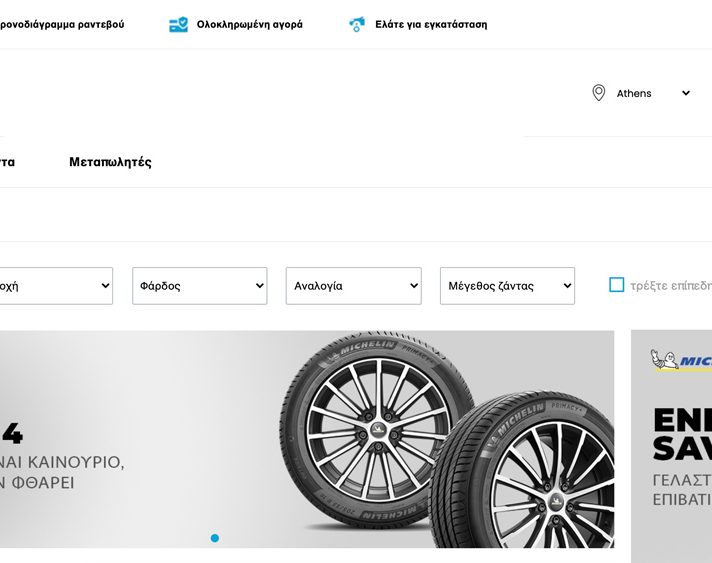Screen dimensions: 712x563
Task: Click the installation car icon
Action: click(357, 25)
